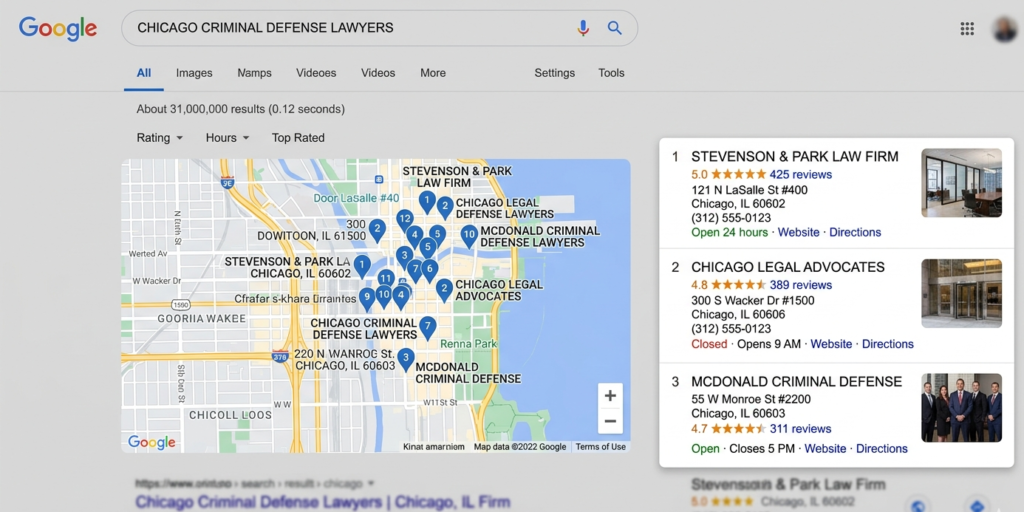Viewport: 1024px width, 512px height.
Task: Zoom out on the map with minus button
Action: coord(610,421)
